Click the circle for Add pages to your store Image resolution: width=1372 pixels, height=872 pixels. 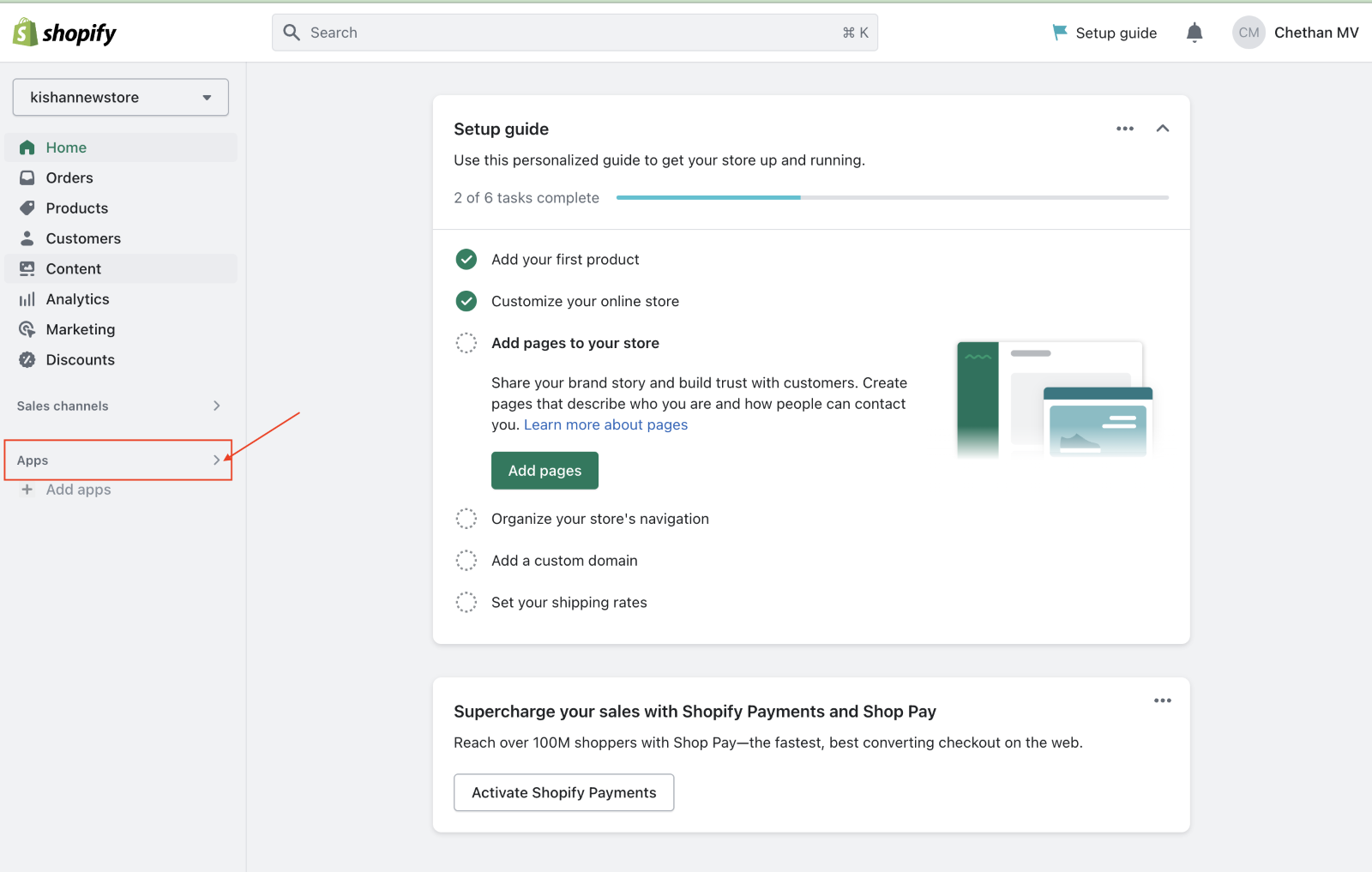tap(466, 343)
